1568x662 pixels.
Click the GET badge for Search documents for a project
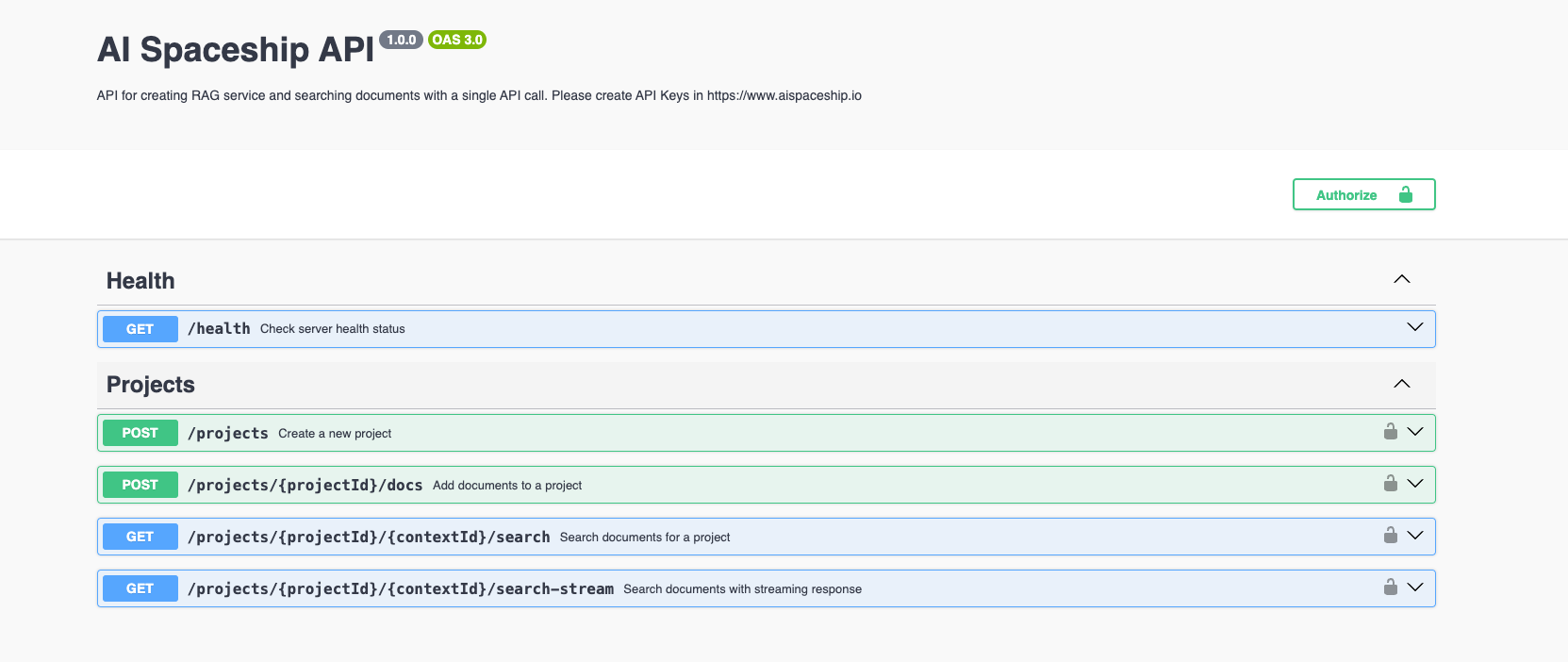pyautogui.click(x=140, y=537)
